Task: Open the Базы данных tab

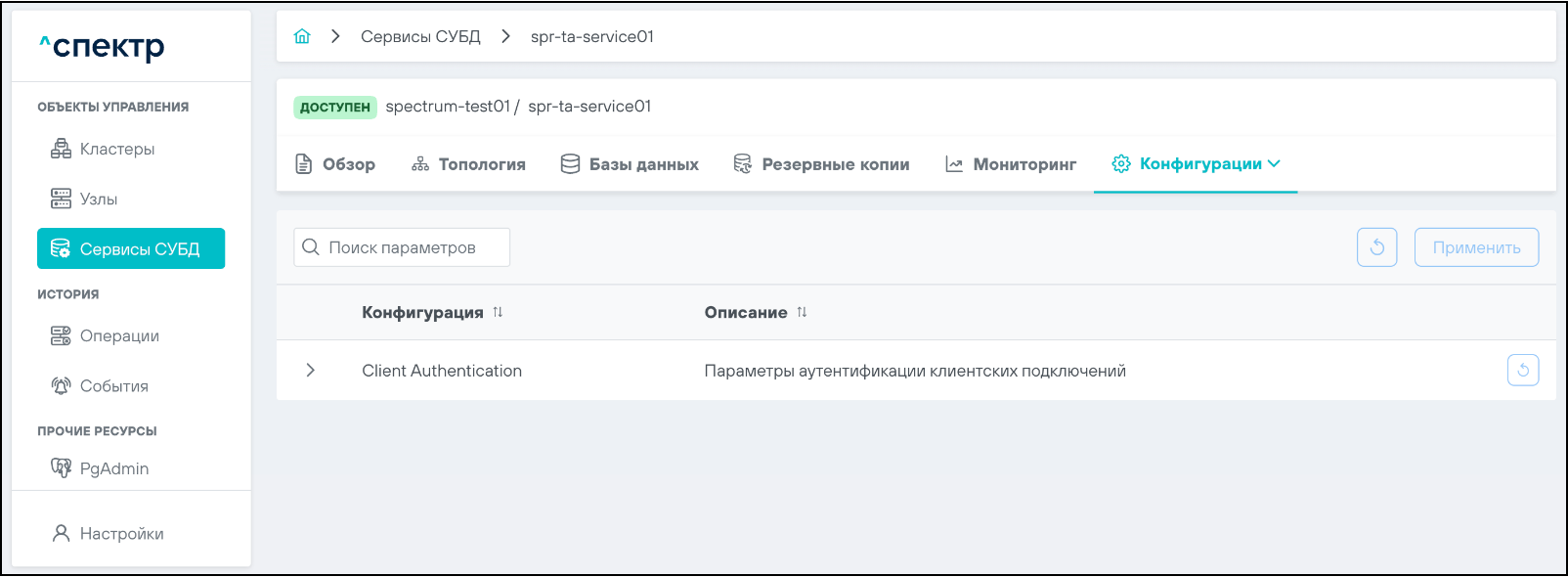Action: pos(630,164)
